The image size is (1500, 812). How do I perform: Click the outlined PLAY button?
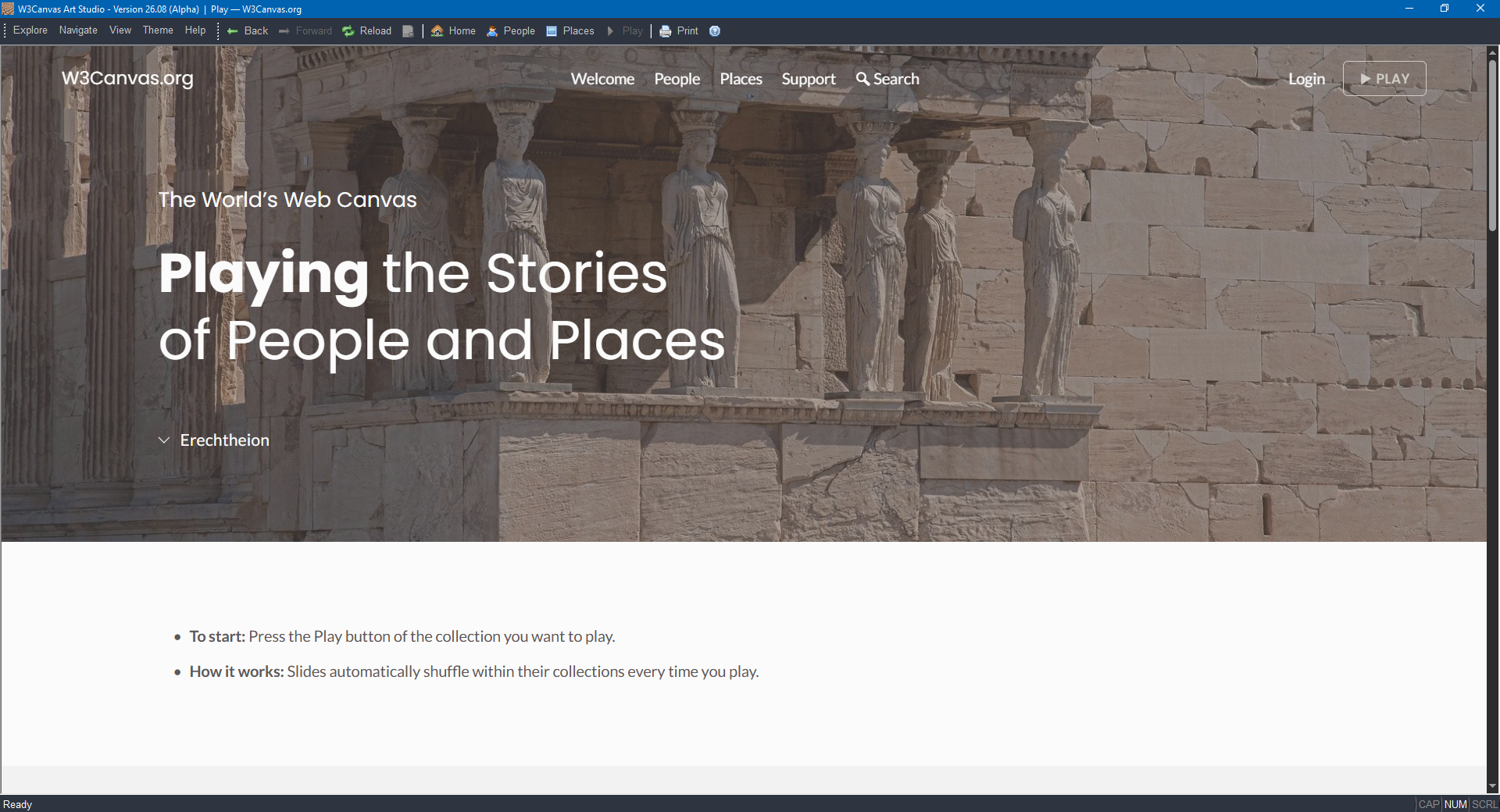(1384, 79)
